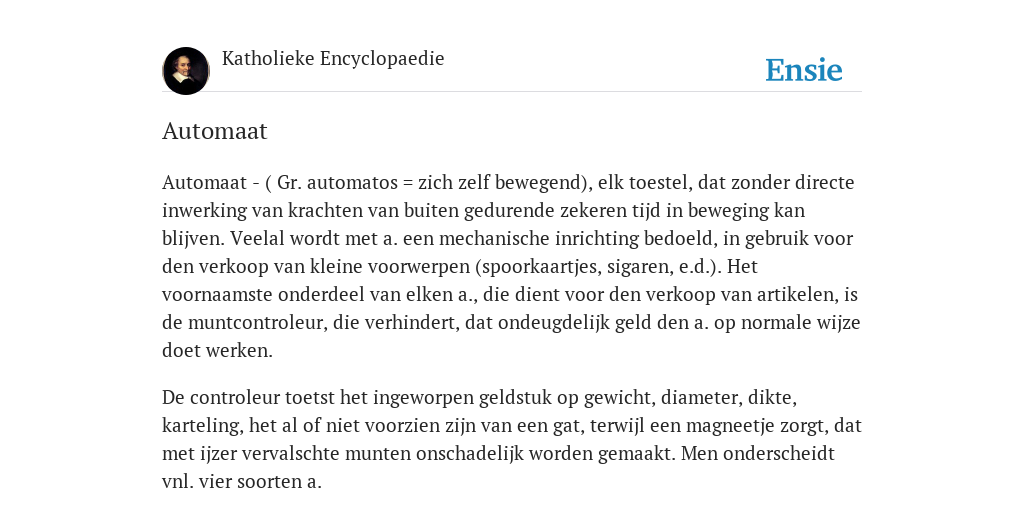Click the word 'karteling' in the second paragraph
Viewport: 1024px width, 512px height.
(x=202, y=426)
